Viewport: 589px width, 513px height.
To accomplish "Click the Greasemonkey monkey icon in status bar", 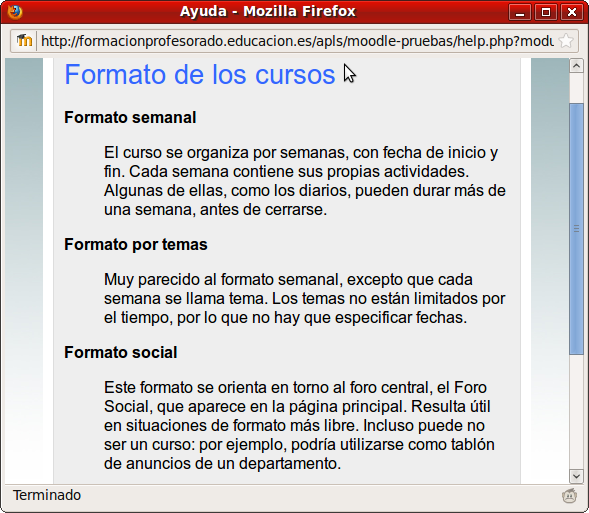I will point(569,495).
